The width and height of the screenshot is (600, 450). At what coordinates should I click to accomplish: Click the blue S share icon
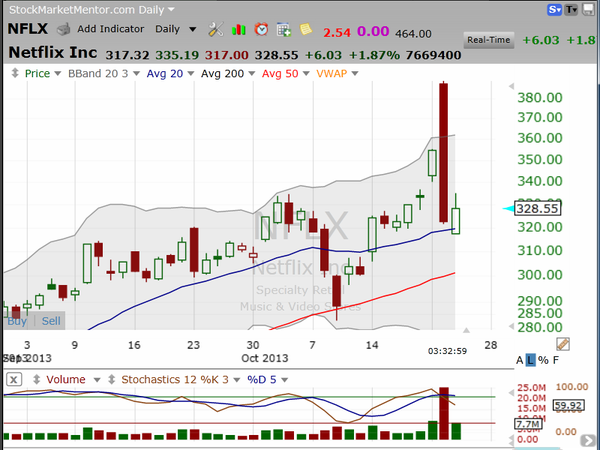(x=554, y=10)
